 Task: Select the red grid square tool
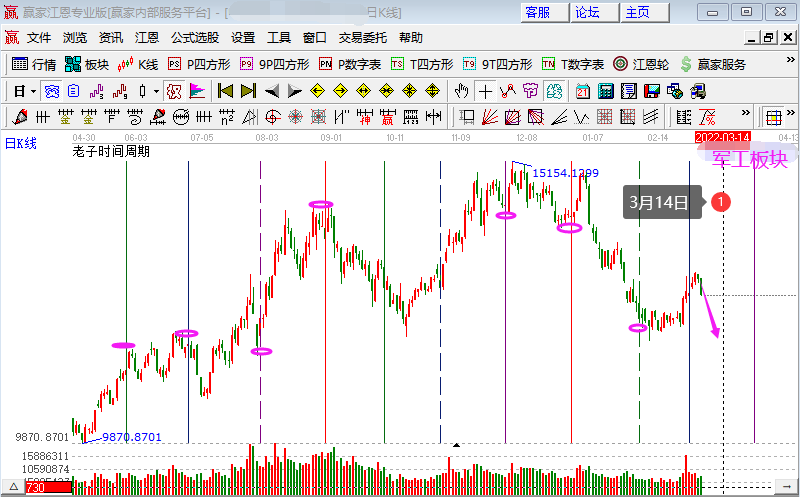point(605,117)
